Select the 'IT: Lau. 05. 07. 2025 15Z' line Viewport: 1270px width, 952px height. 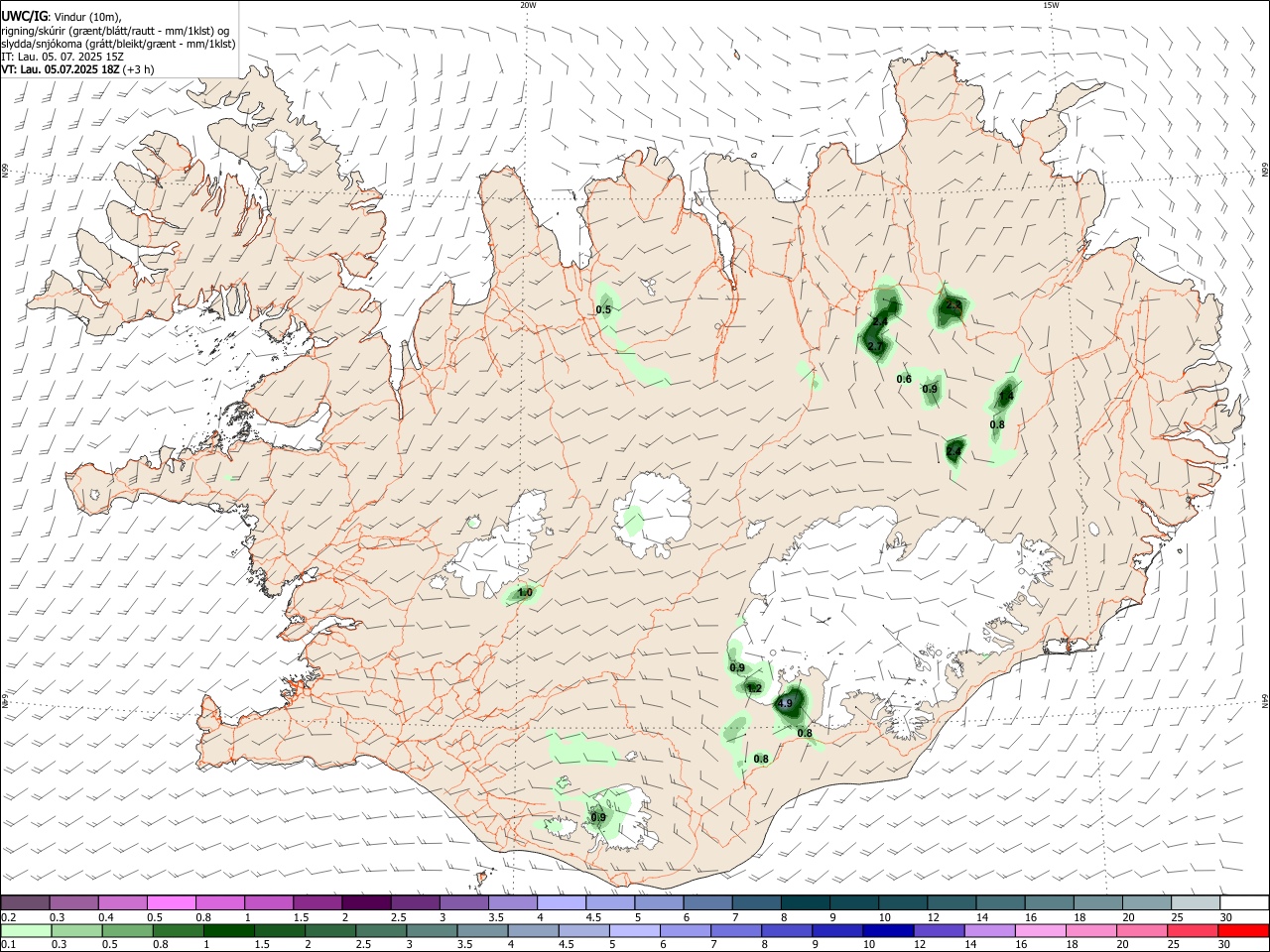tap(63, 57)
